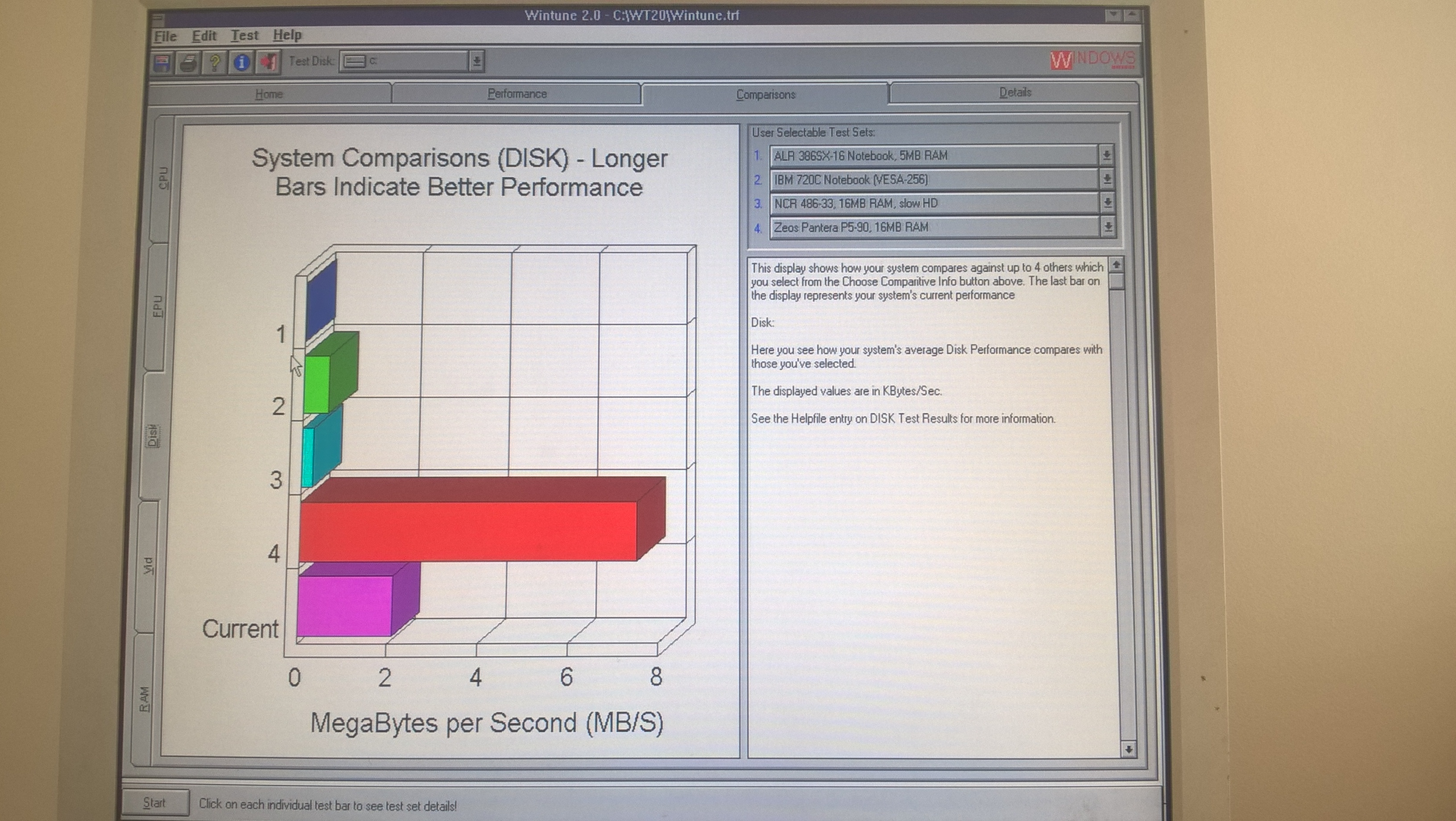Click the IBM 720C Notebook test set field

934,180
